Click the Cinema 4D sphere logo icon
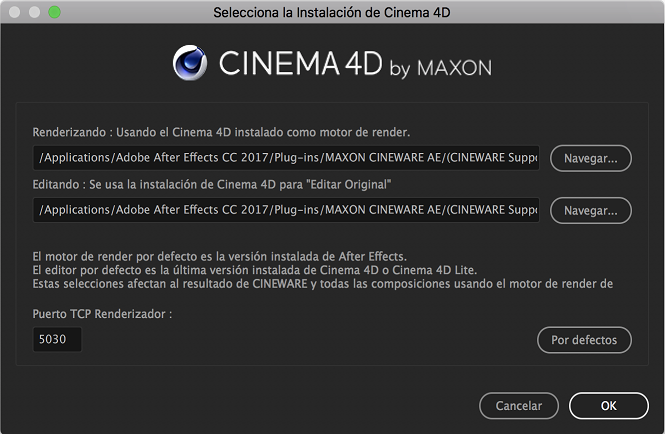The image size is (665, 434). [x=189, y=62]
